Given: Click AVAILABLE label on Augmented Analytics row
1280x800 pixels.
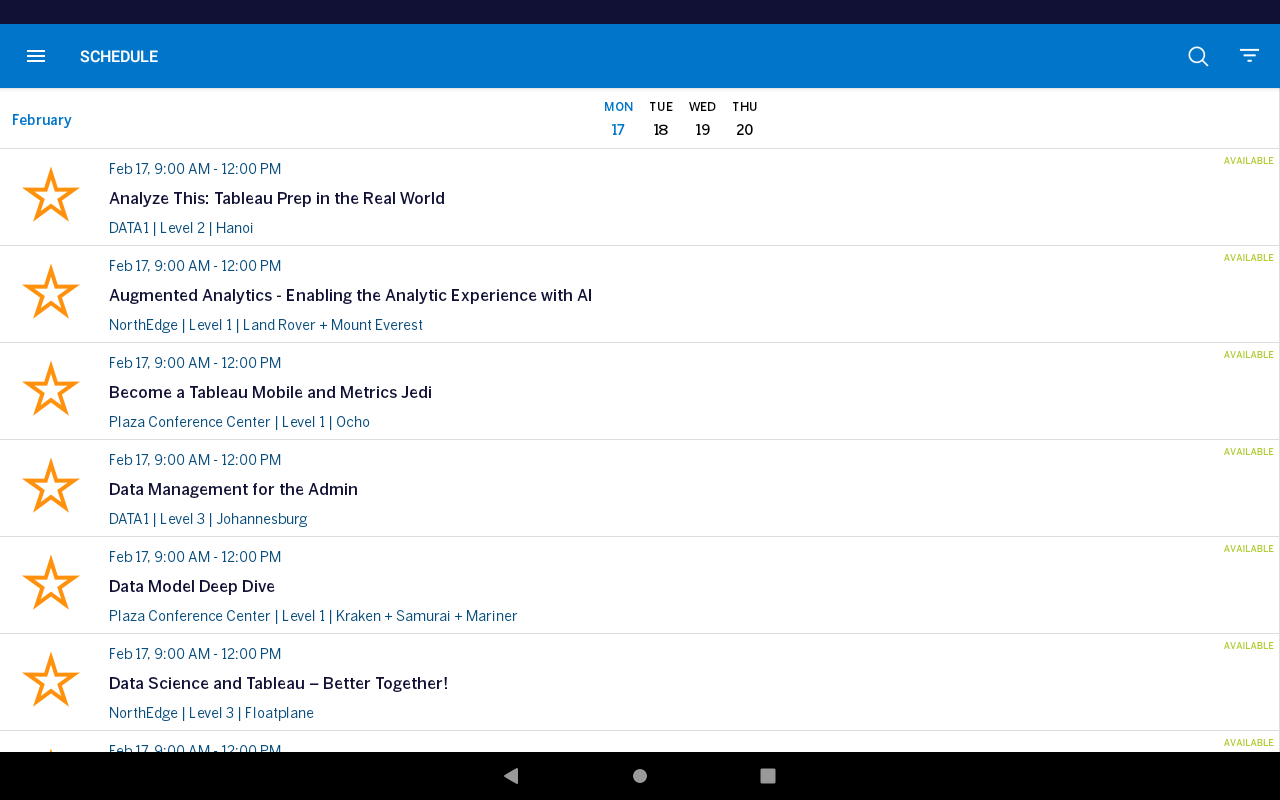Looking at the screenshot, I should pos(1249,258).
